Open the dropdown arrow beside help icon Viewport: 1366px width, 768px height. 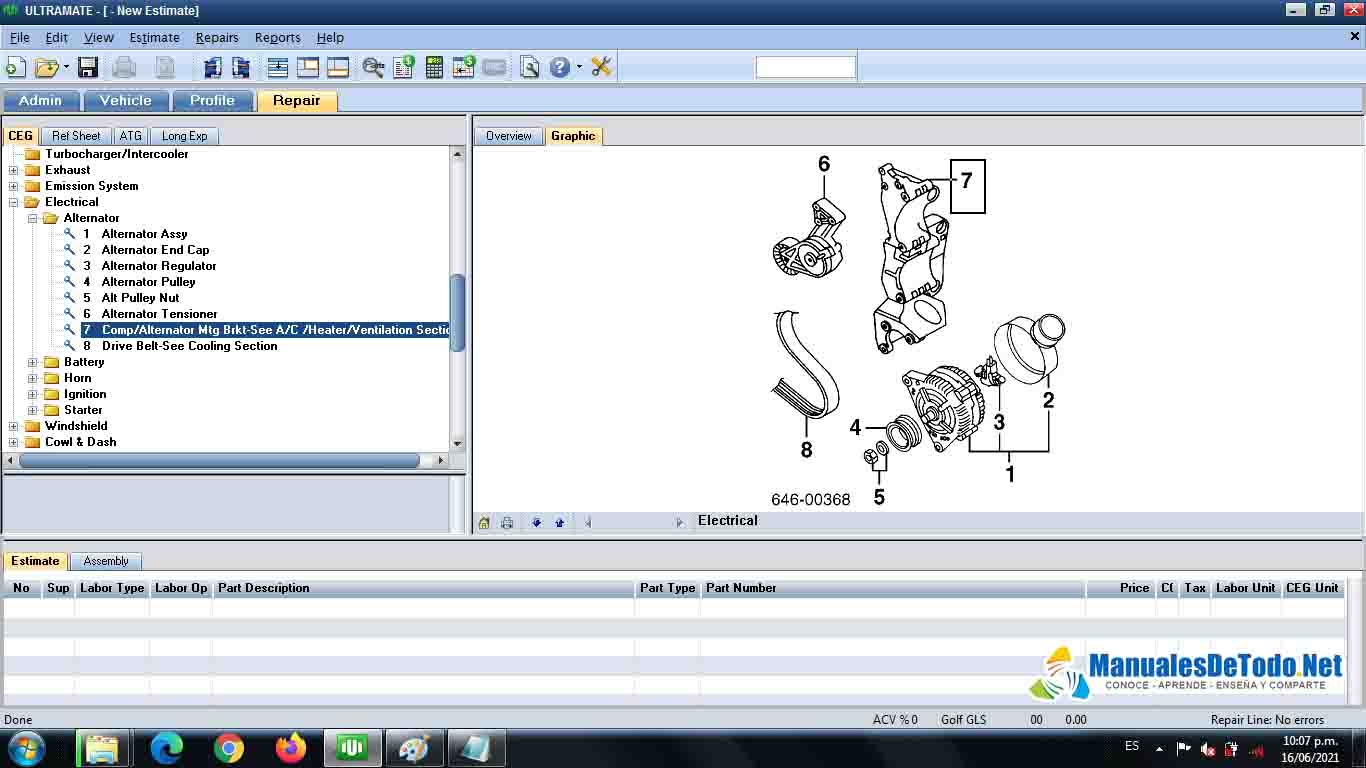click(579, 67)
